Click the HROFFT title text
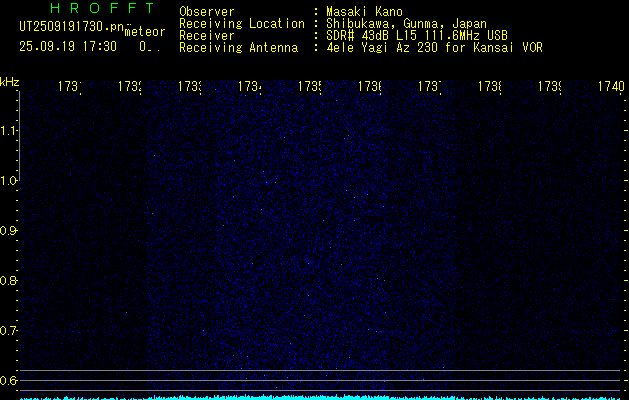Screen dimensions: 629x400 coord(103,8)
